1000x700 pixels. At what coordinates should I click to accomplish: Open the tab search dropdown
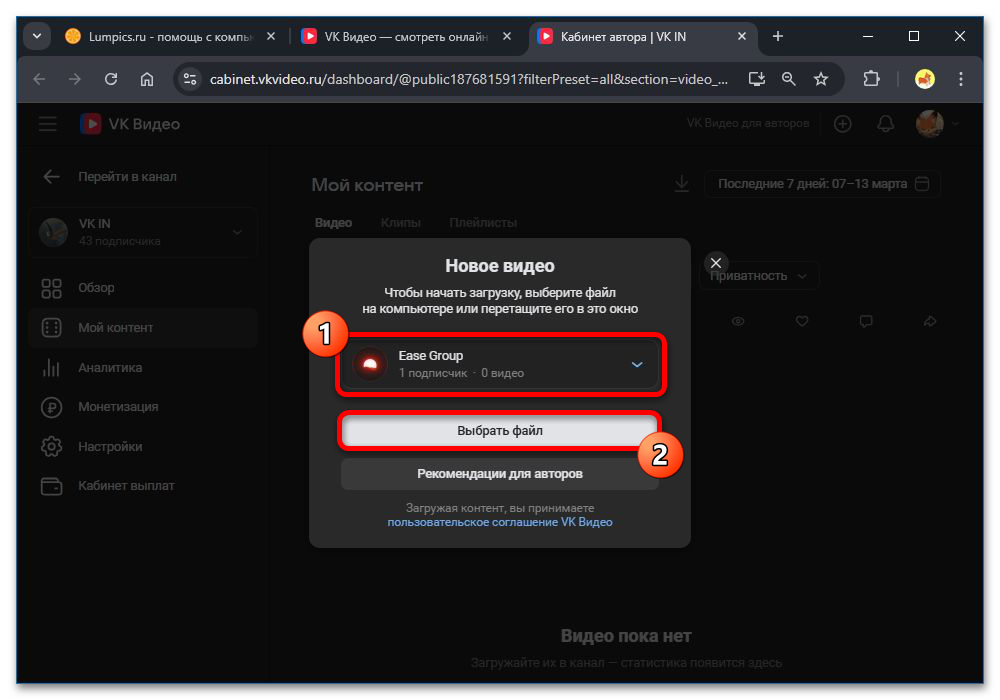pyautogui.click(x=37, y=36)
